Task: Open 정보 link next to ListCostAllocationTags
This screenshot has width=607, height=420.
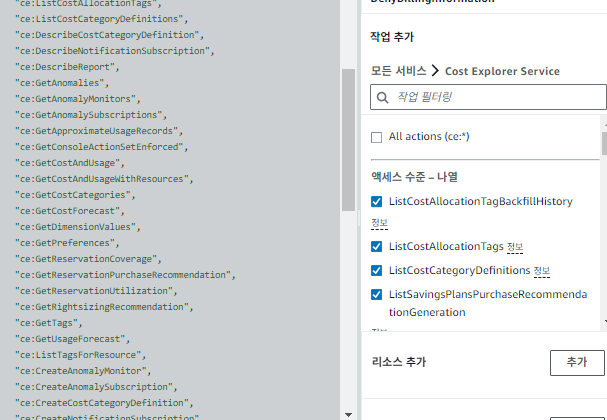Action: 515,247
